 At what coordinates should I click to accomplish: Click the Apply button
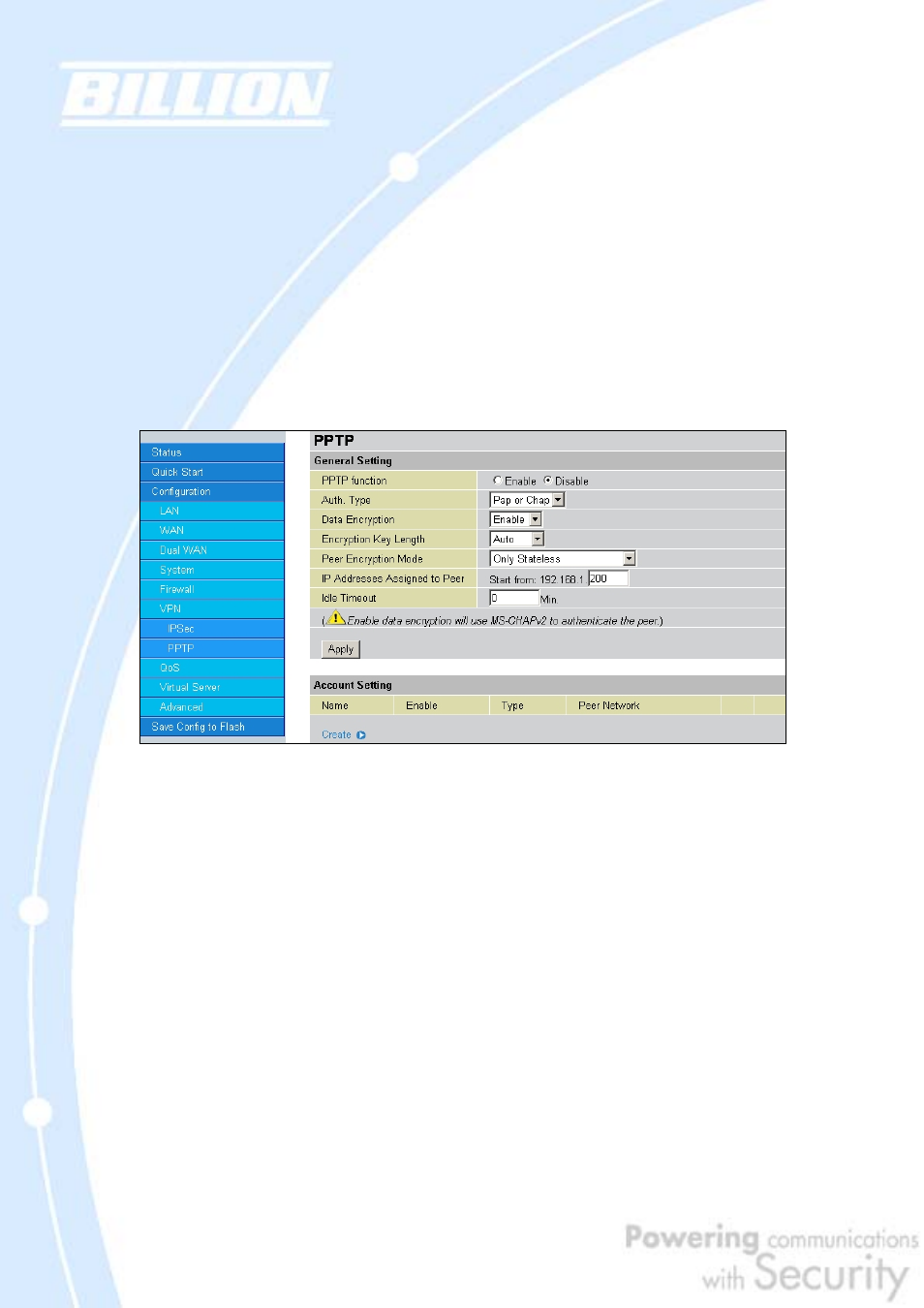pyautogui.click(x=339, y=648)
